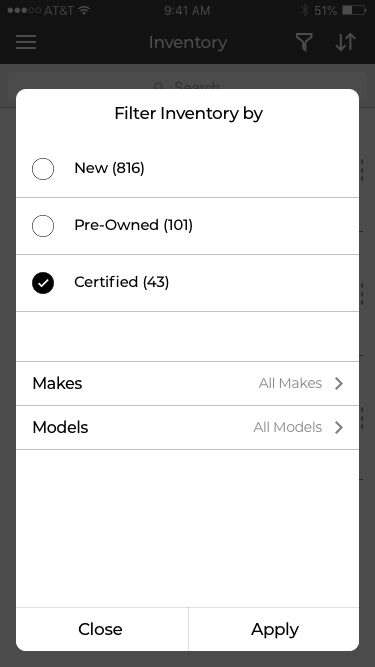Open the All Models selector
Screen dimensions: 375x667
[288, 427]
